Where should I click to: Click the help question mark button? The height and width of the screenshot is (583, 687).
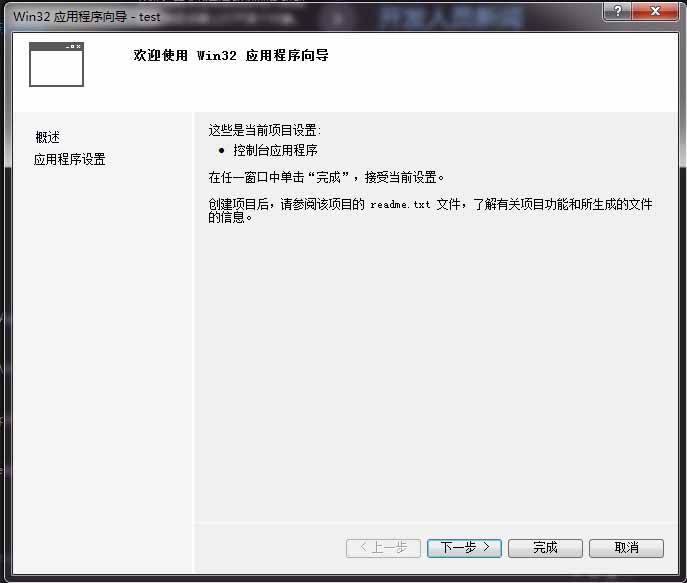pos(617,11)
